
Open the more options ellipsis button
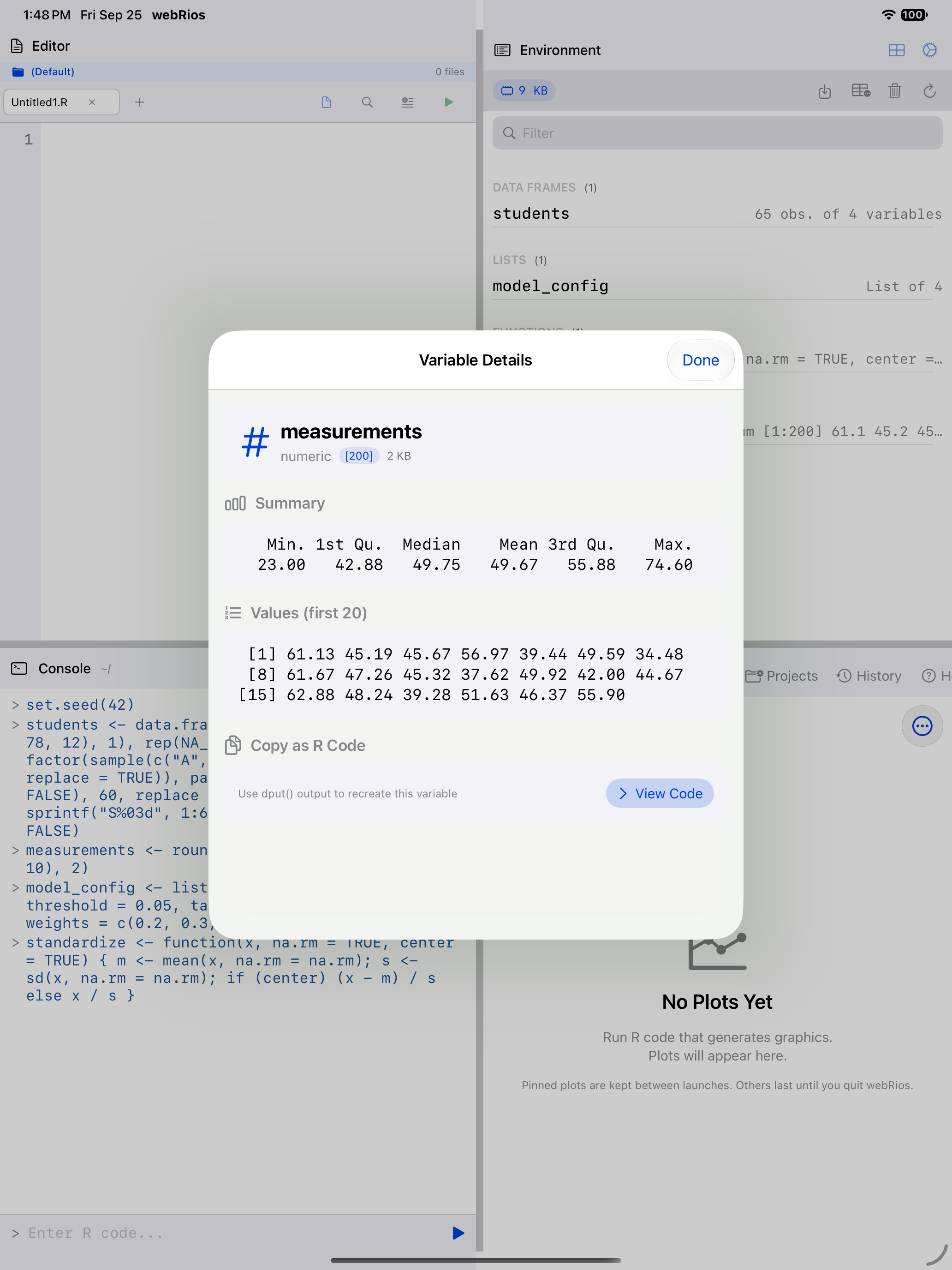[x=922, y=726]
